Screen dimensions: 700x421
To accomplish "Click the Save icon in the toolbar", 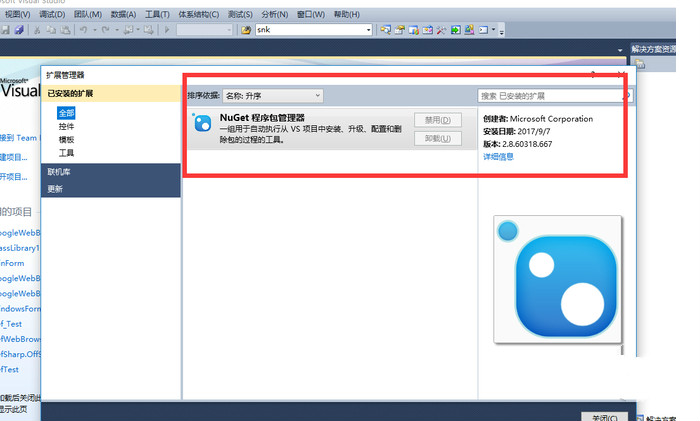I will coord(5,30).
